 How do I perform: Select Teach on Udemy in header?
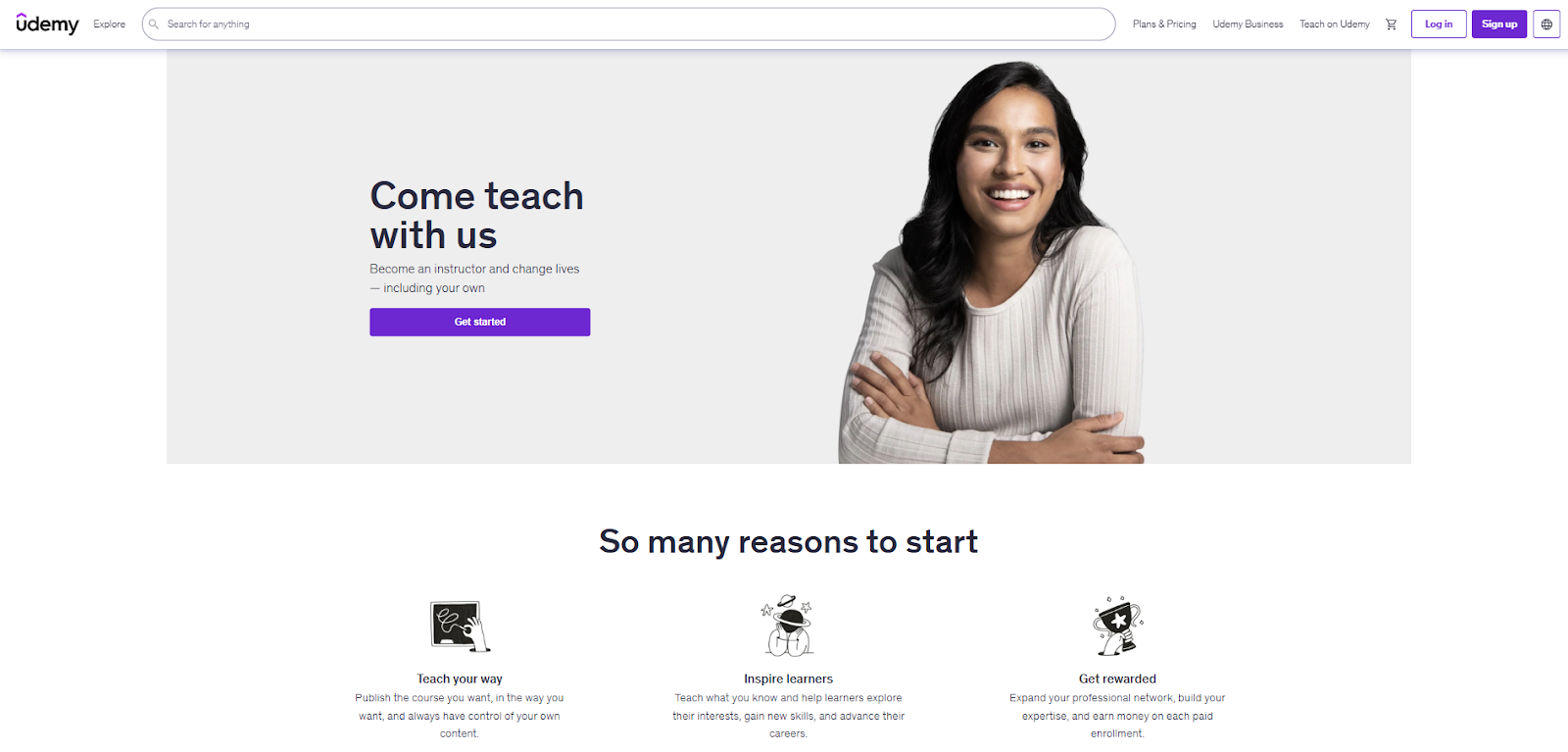coord(1335,24)
